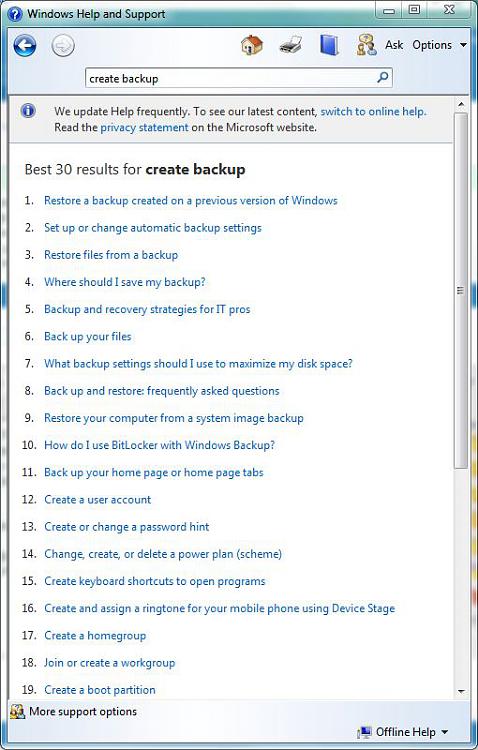Open the Help and Support home icon
478x750 pixels.
[x=252, y=45]
